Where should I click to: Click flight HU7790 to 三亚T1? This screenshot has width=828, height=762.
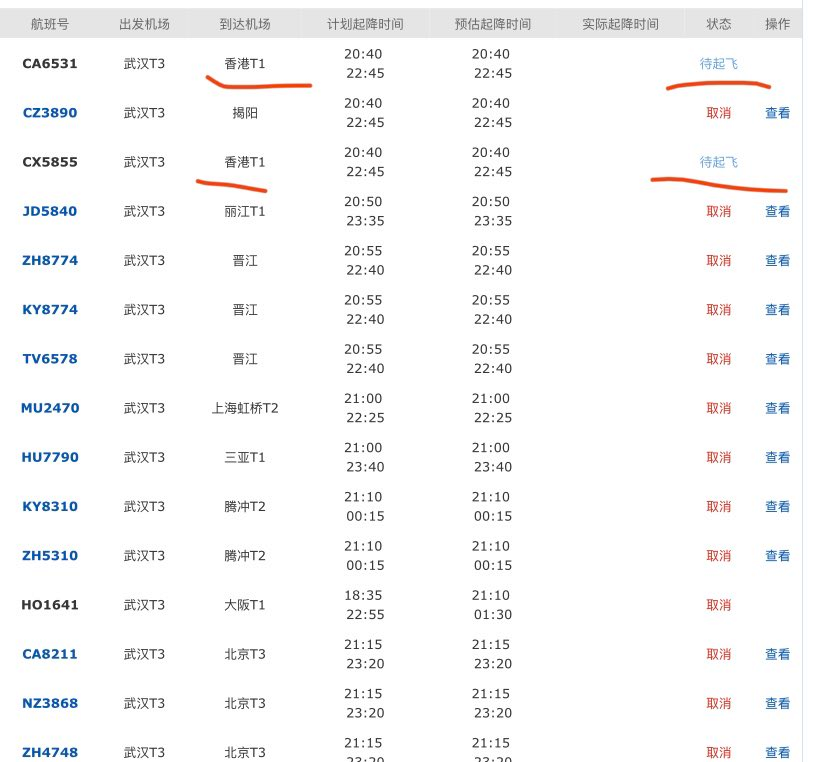(49, 457)
